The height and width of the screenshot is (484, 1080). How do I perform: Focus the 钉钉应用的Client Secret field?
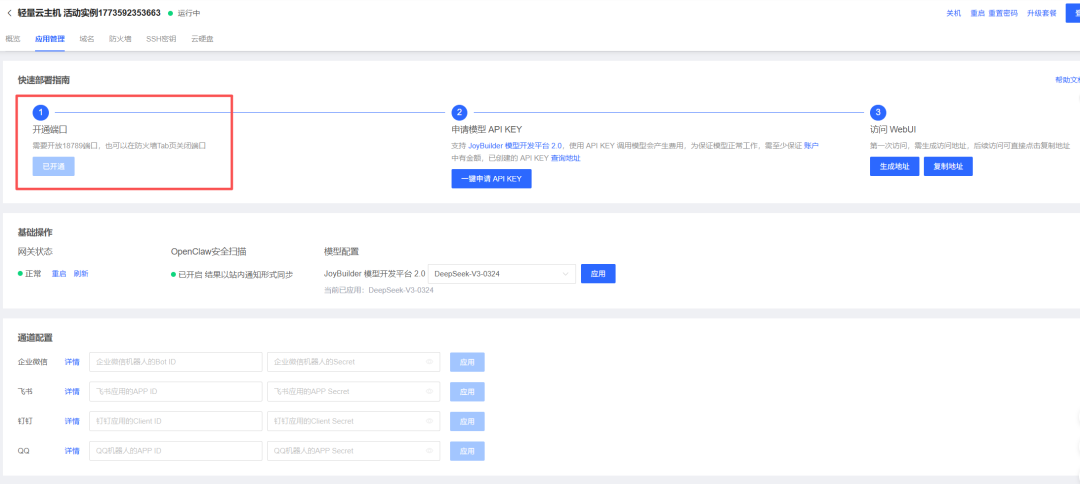pos(353,421)
